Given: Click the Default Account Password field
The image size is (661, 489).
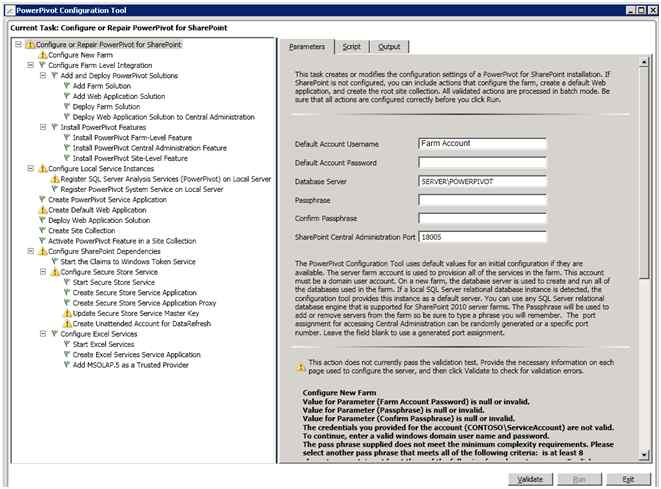Looking at the screenshot, I should click(482, 163).
